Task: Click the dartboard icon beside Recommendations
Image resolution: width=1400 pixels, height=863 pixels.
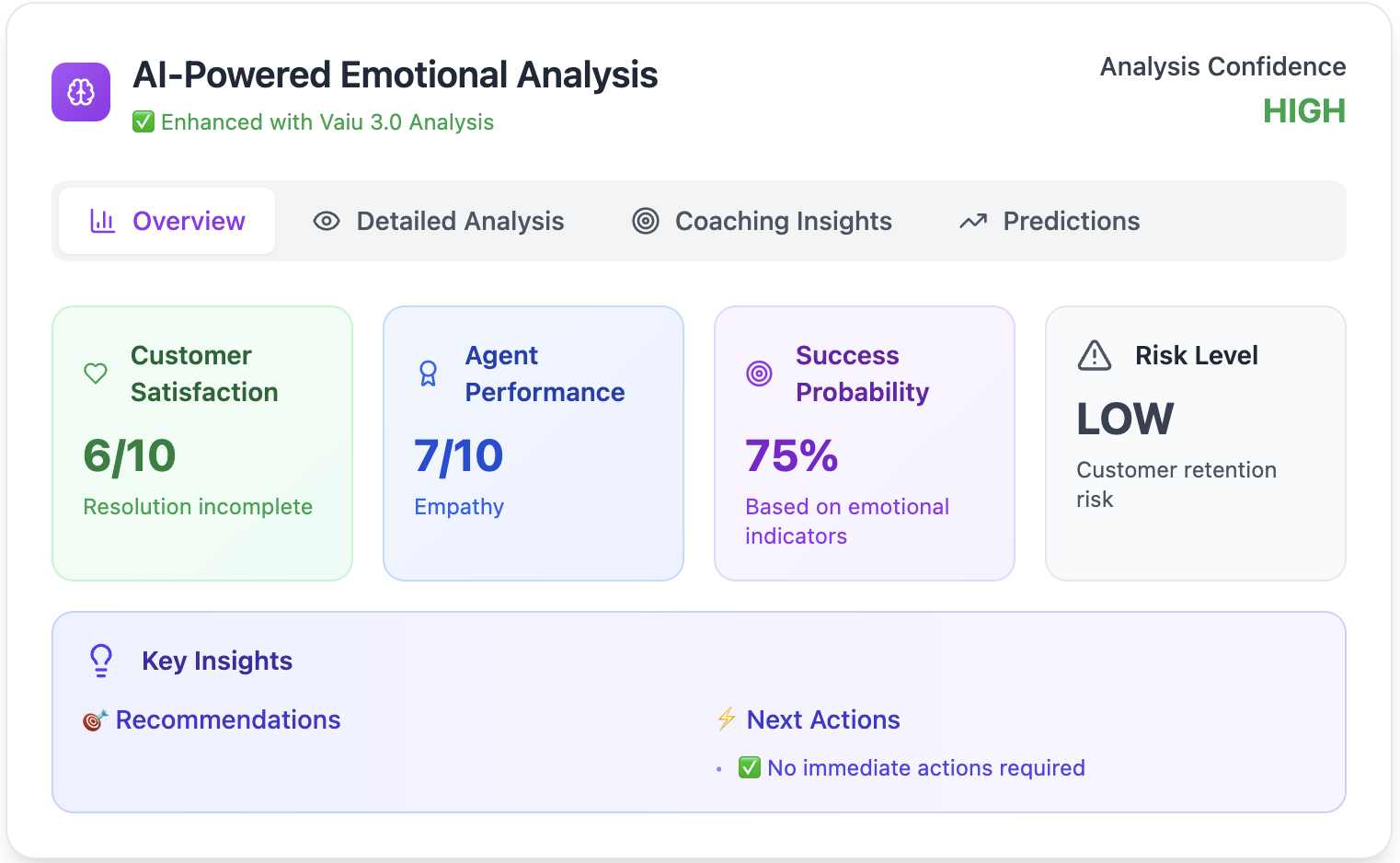Action: point(95,720)
